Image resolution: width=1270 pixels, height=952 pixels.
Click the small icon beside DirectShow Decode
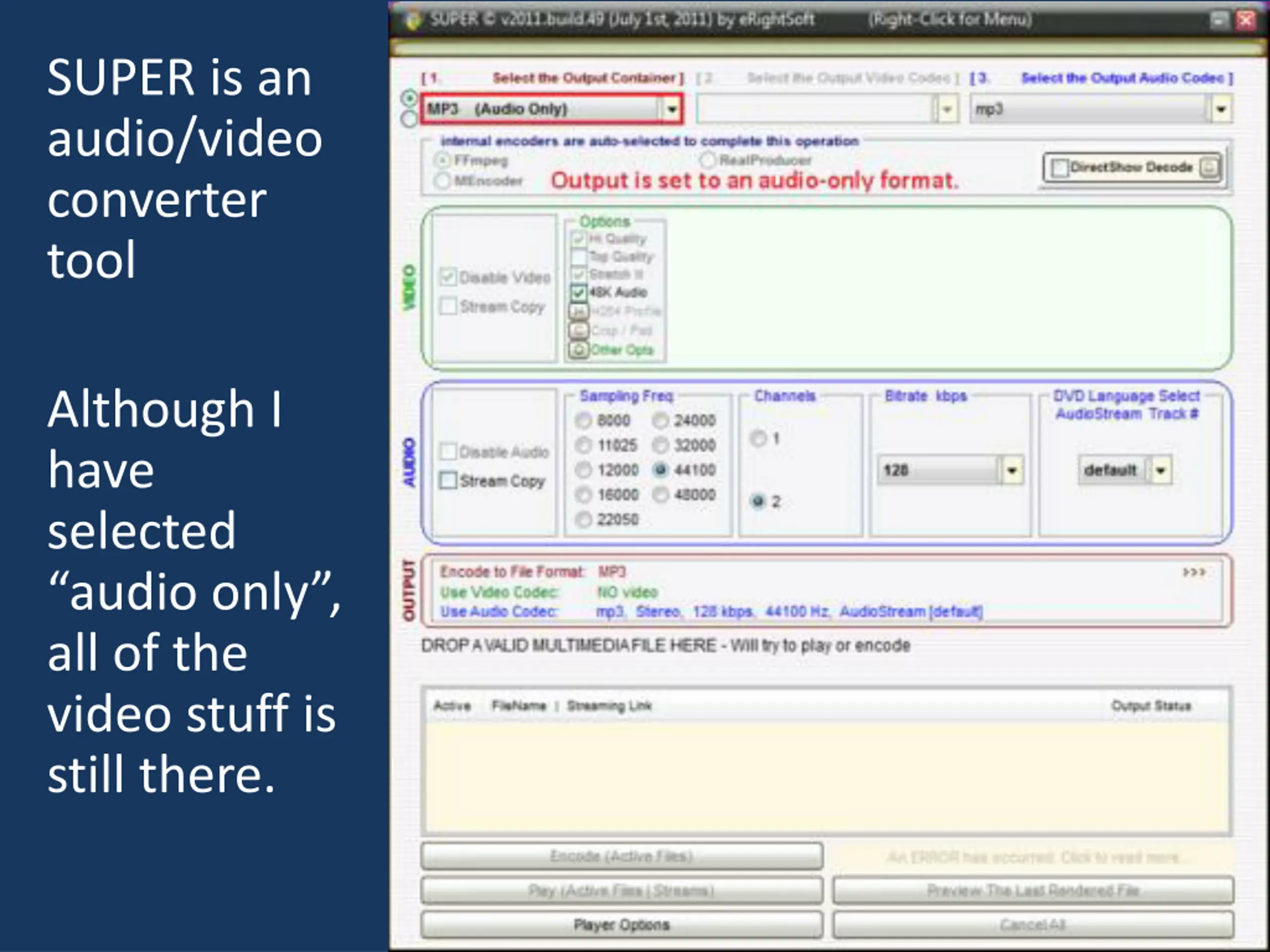point(1209,168)
